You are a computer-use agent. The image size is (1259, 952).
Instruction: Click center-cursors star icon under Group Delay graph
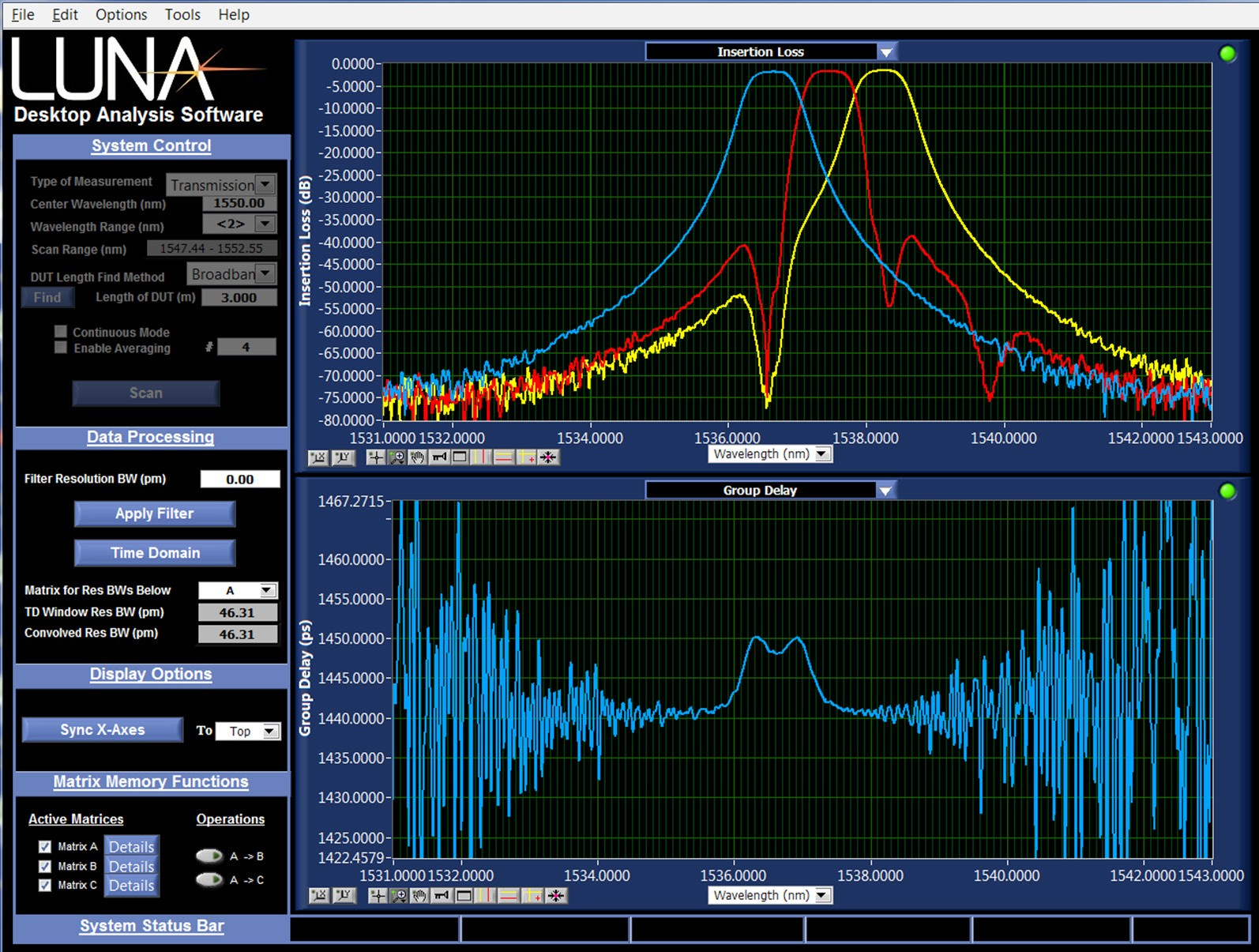tap(555, 895)
